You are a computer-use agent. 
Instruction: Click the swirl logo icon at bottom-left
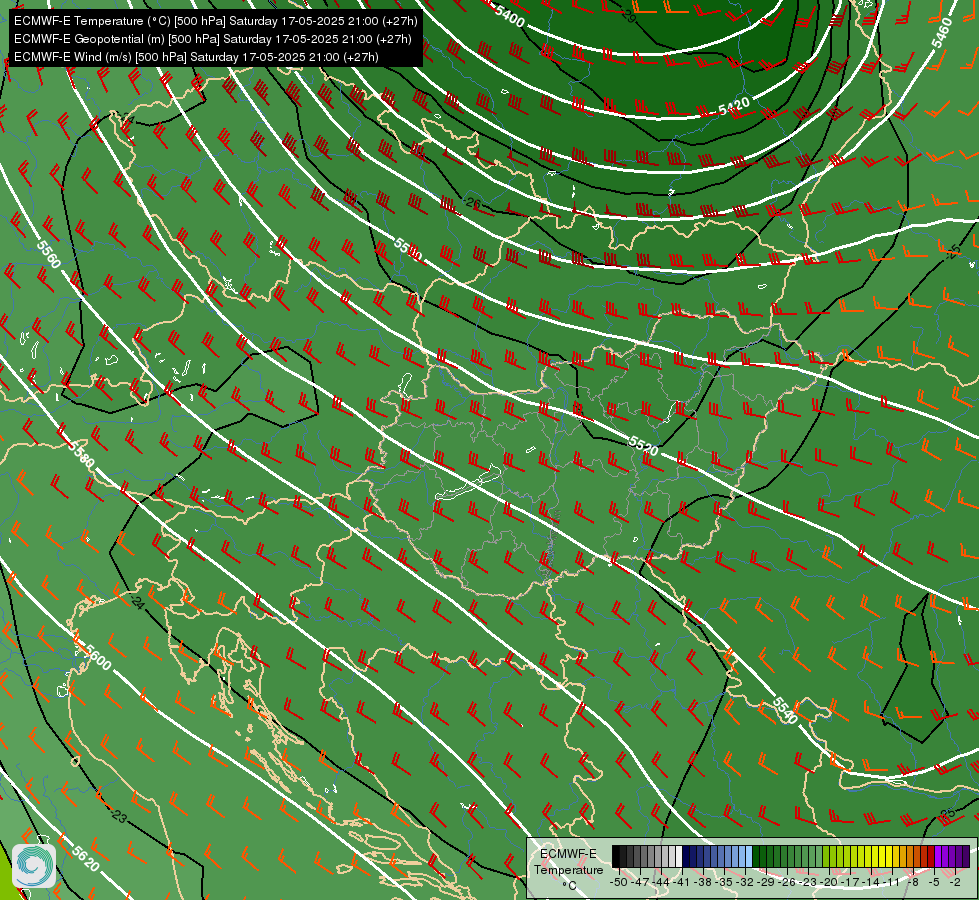(x=34, y=866)
